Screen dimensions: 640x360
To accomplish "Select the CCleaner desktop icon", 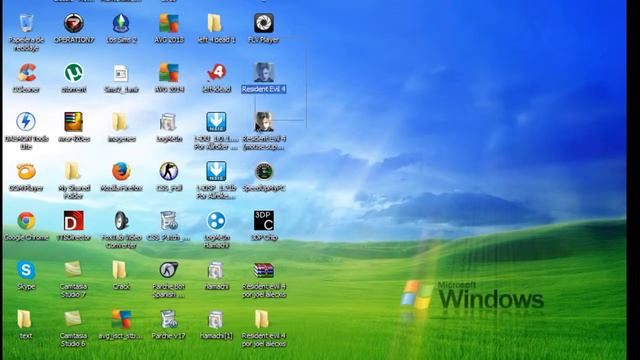I will point(27,73).
